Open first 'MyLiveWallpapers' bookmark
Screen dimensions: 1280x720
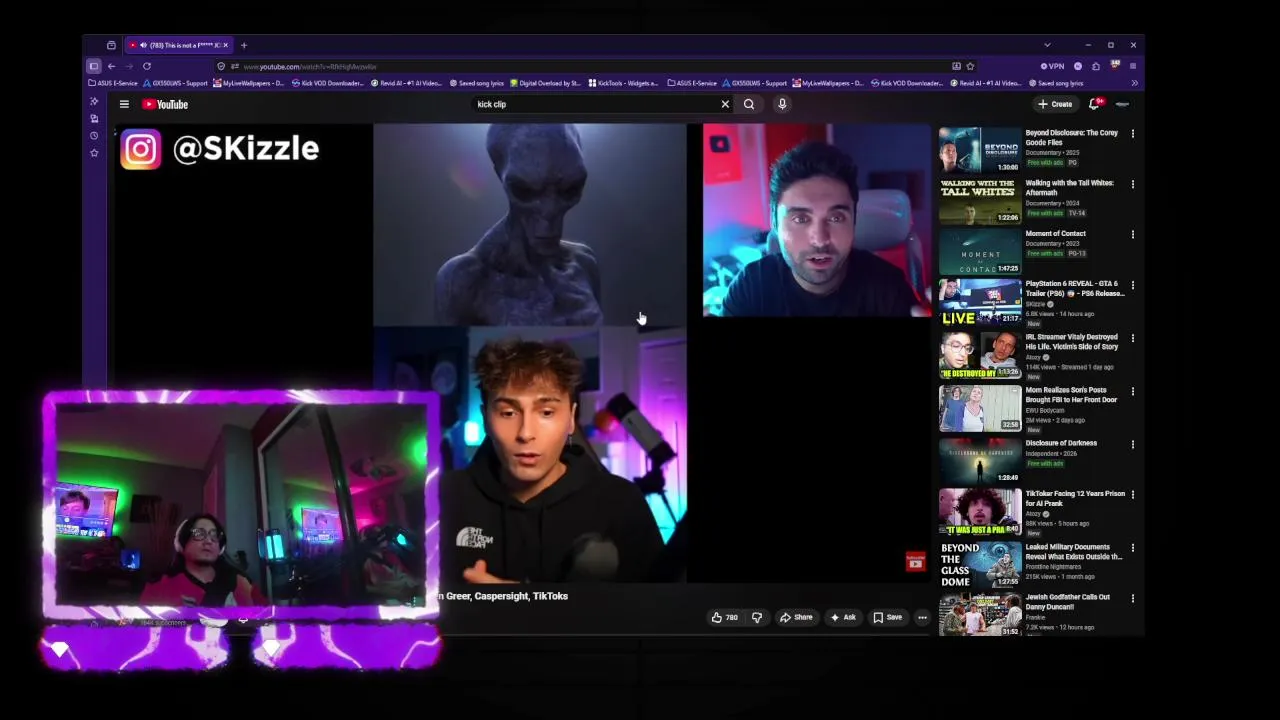click(249, 83)
